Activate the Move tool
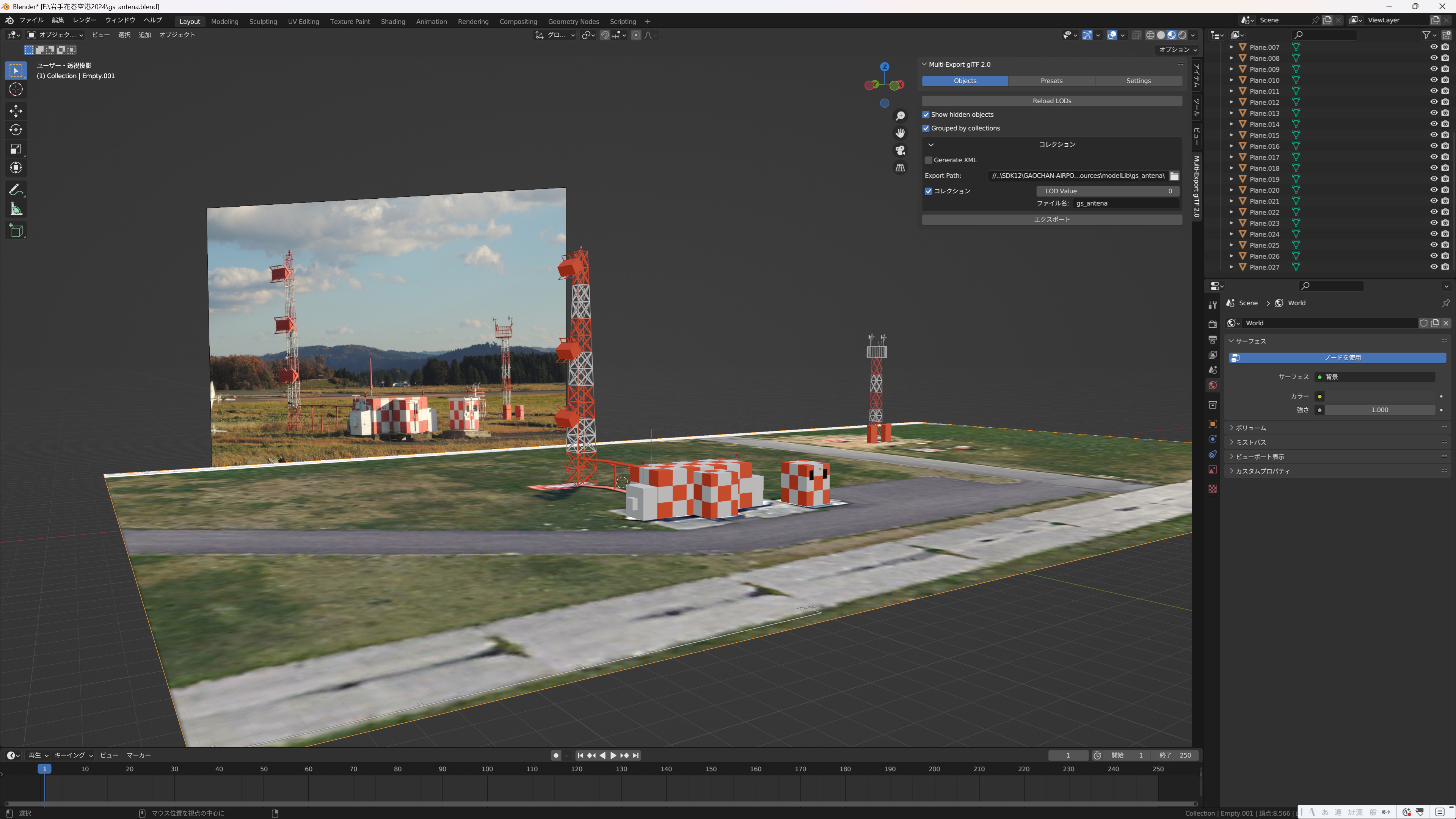This screenshot has width=1456, height=819. [16, 111]
